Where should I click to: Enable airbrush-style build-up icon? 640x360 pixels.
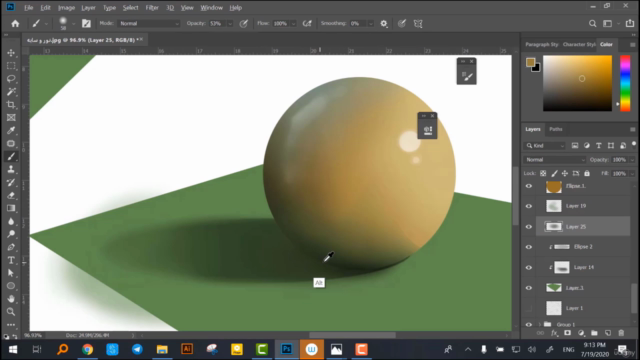click(x=307, y=24)
